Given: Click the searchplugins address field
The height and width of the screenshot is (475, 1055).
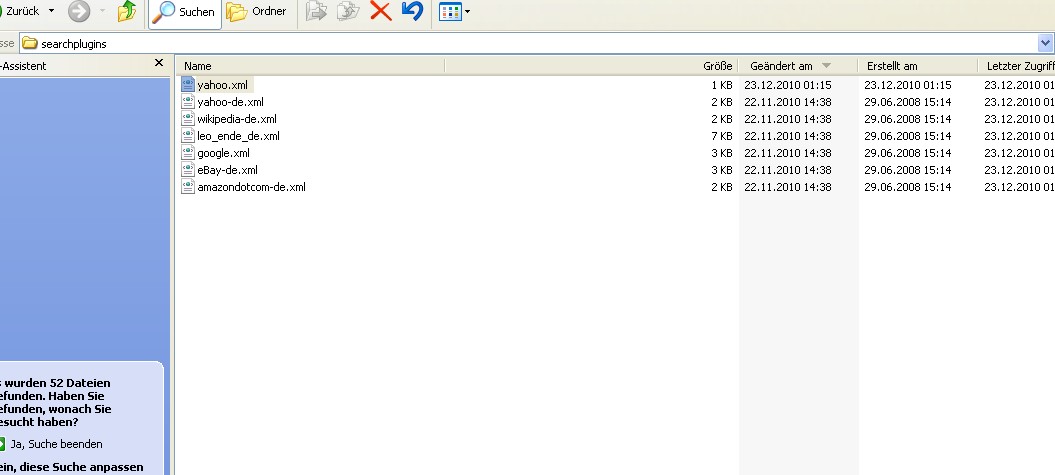Looking at the screenshot, I should (x=528, y=44).
